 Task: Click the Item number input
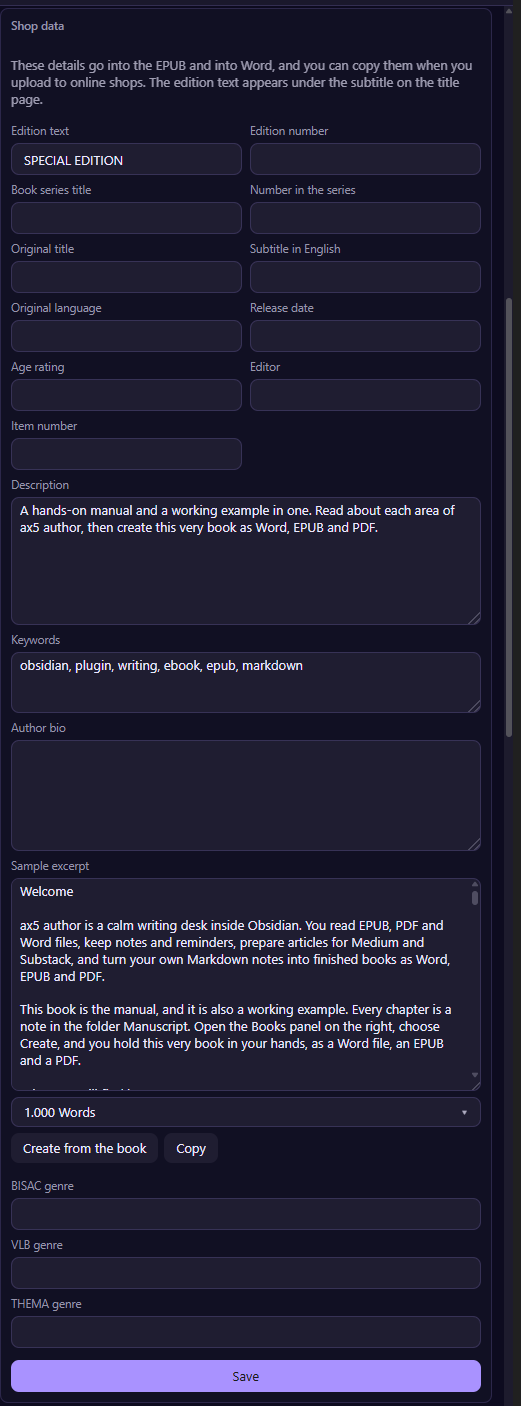pos(126,454)
